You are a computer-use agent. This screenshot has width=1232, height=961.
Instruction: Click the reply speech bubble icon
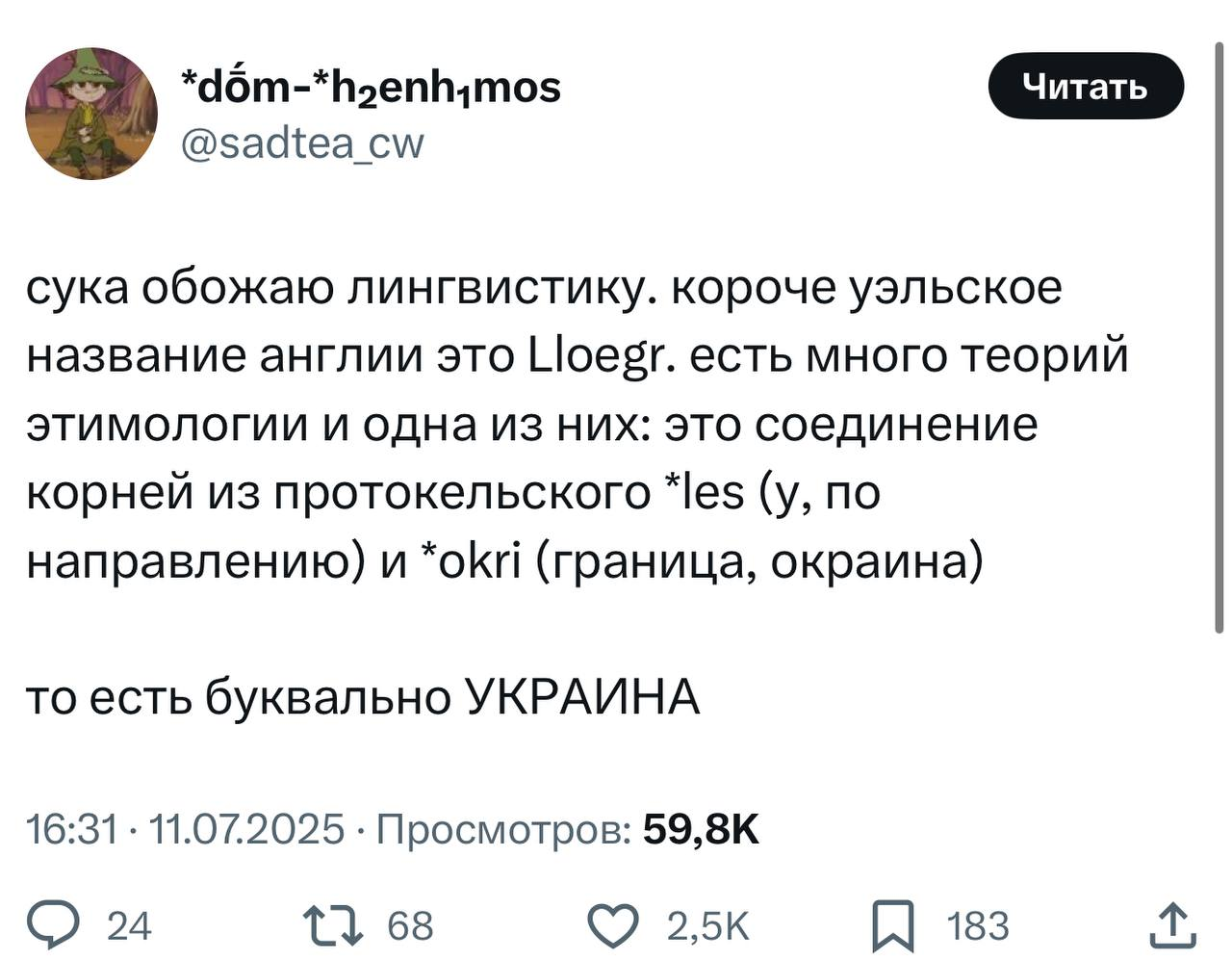tap(74, 925)
